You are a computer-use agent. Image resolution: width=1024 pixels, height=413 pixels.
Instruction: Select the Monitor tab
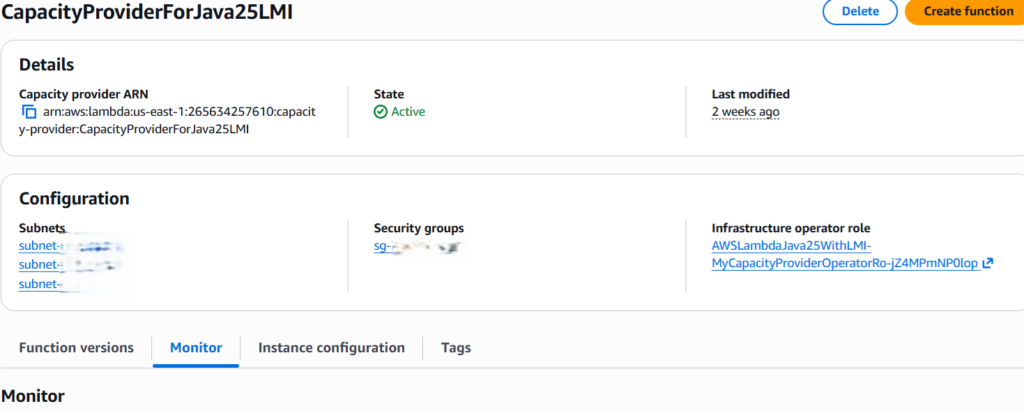pos(196,348)
